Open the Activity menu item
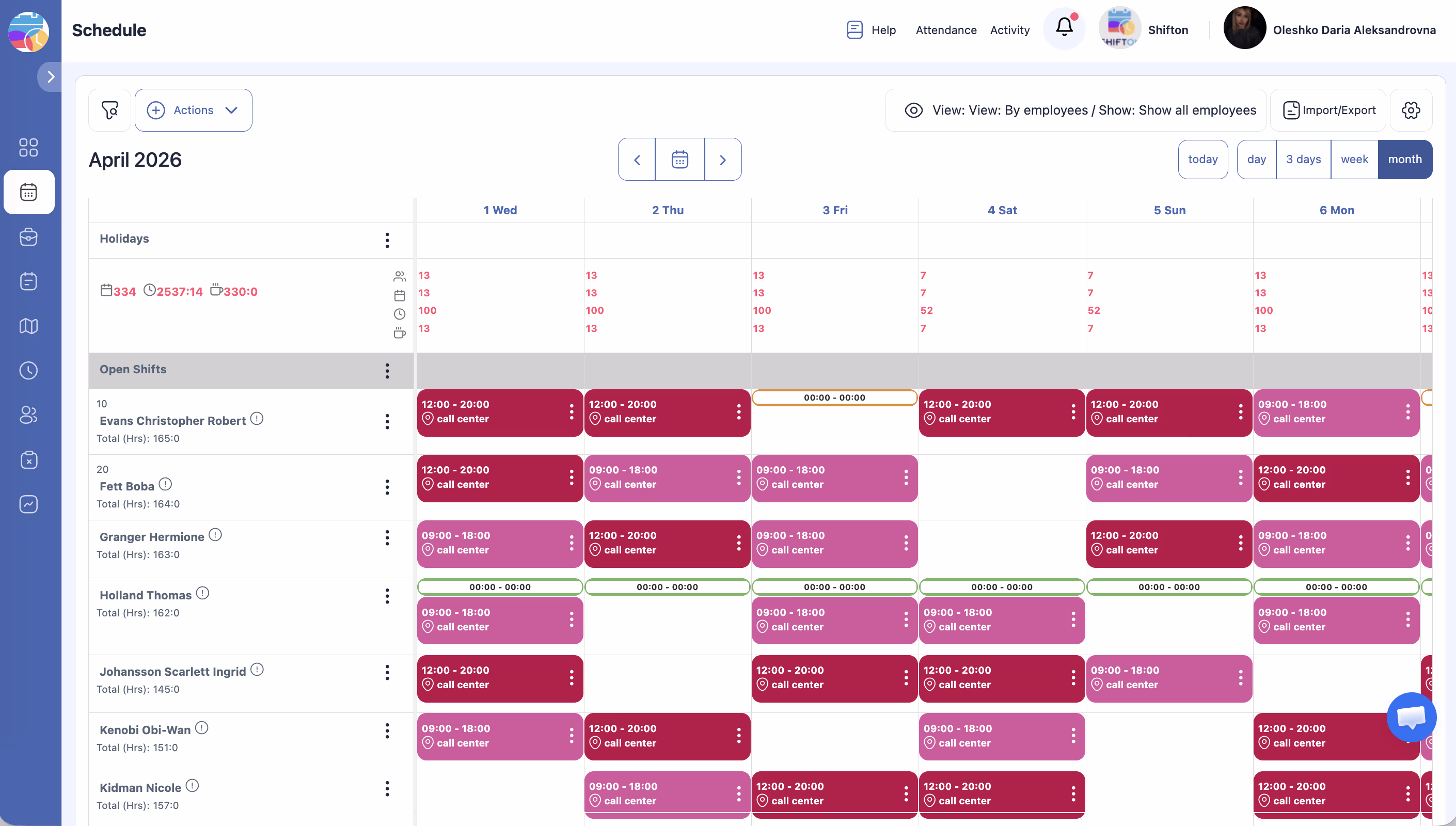This screenshot has width=1456, height=826. (1009, 30)
